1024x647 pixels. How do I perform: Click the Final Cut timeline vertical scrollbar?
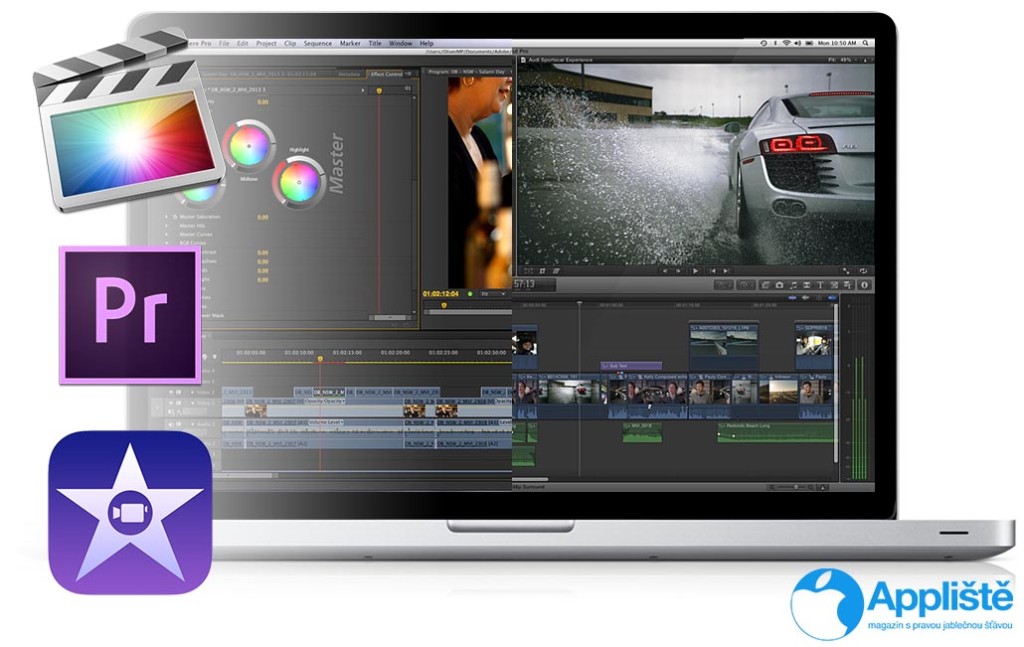click(x=836, y=382)
